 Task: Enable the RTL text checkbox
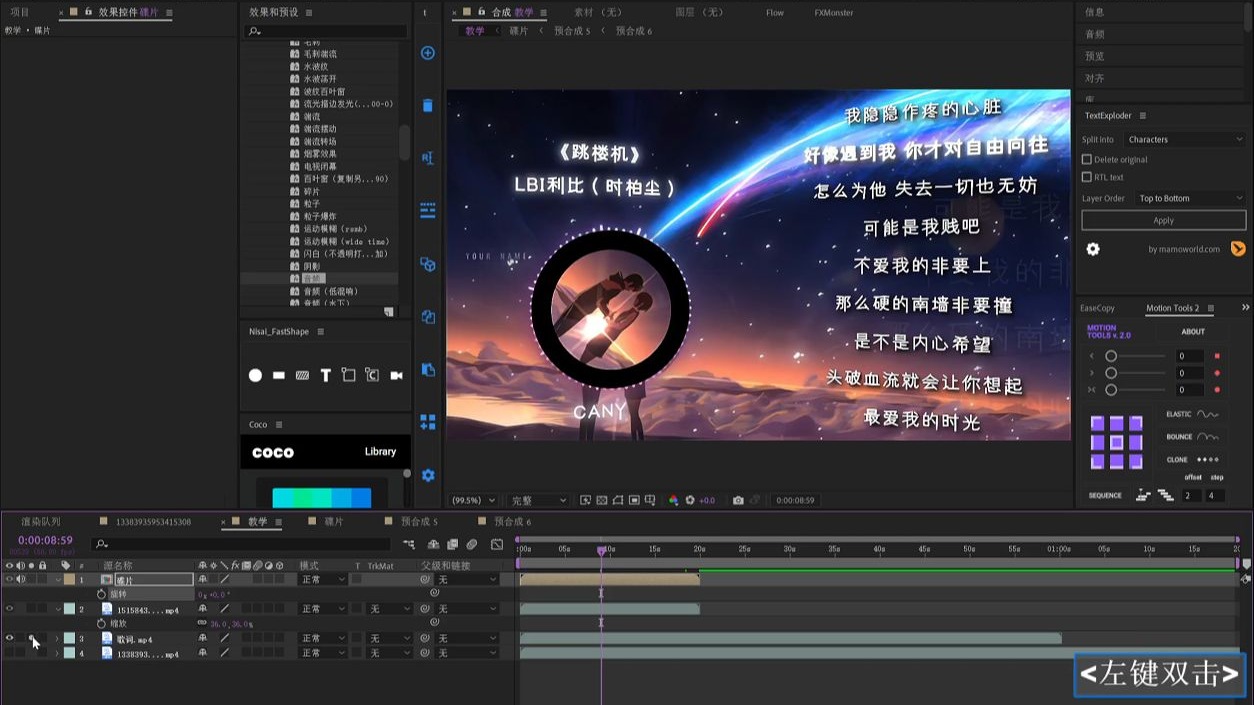pyautogui.click(x=1087, y=176)
